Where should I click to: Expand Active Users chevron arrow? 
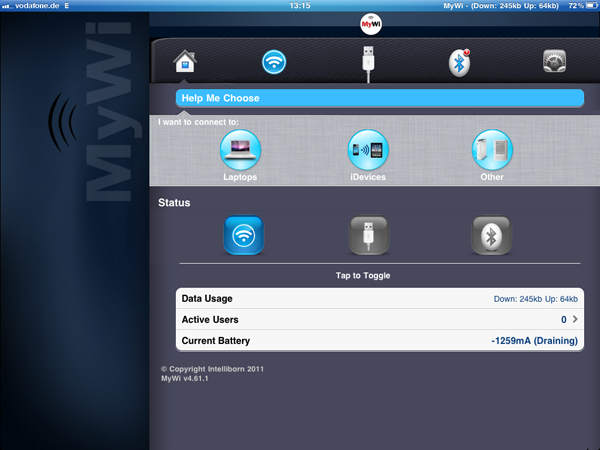tap(575, 319)
